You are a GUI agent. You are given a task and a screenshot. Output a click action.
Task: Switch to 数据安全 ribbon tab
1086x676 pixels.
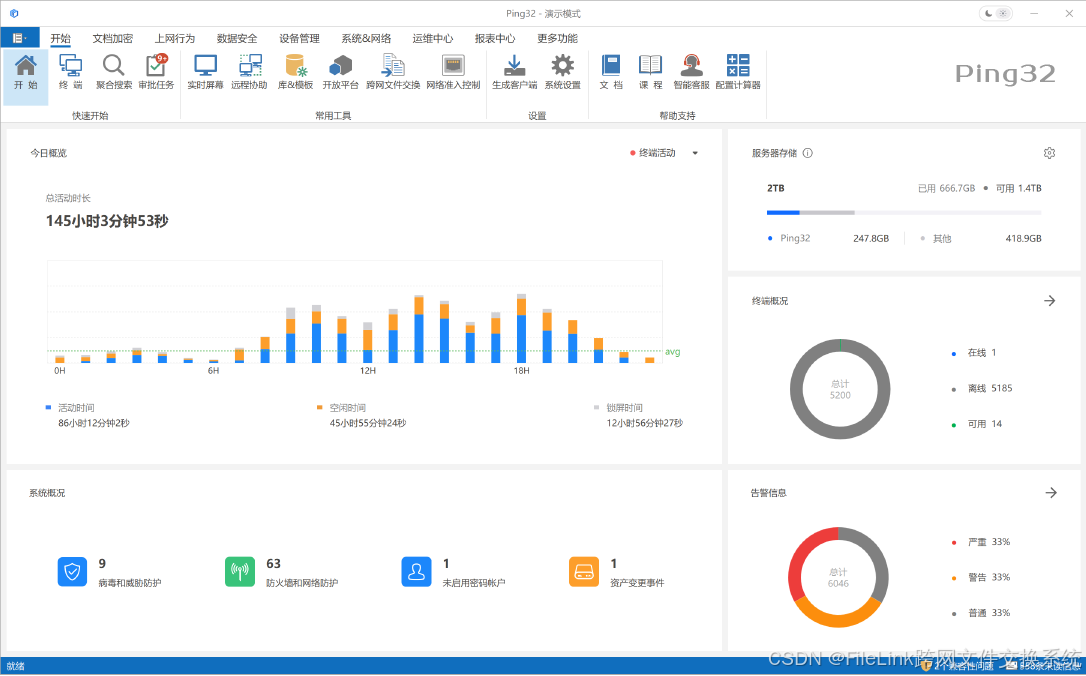coord(237,38)
